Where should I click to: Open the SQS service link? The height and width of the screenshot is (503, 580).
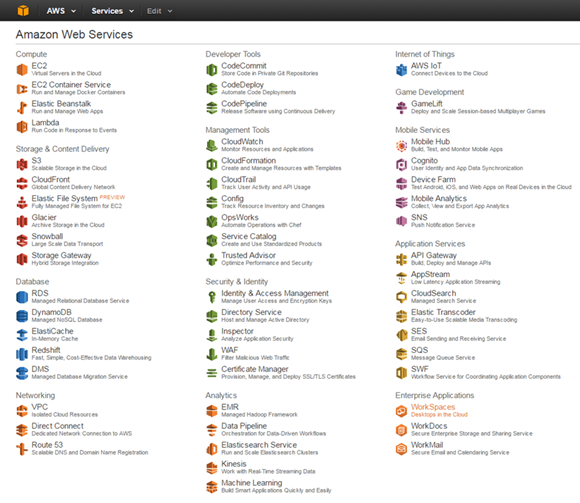coord(419,350)
